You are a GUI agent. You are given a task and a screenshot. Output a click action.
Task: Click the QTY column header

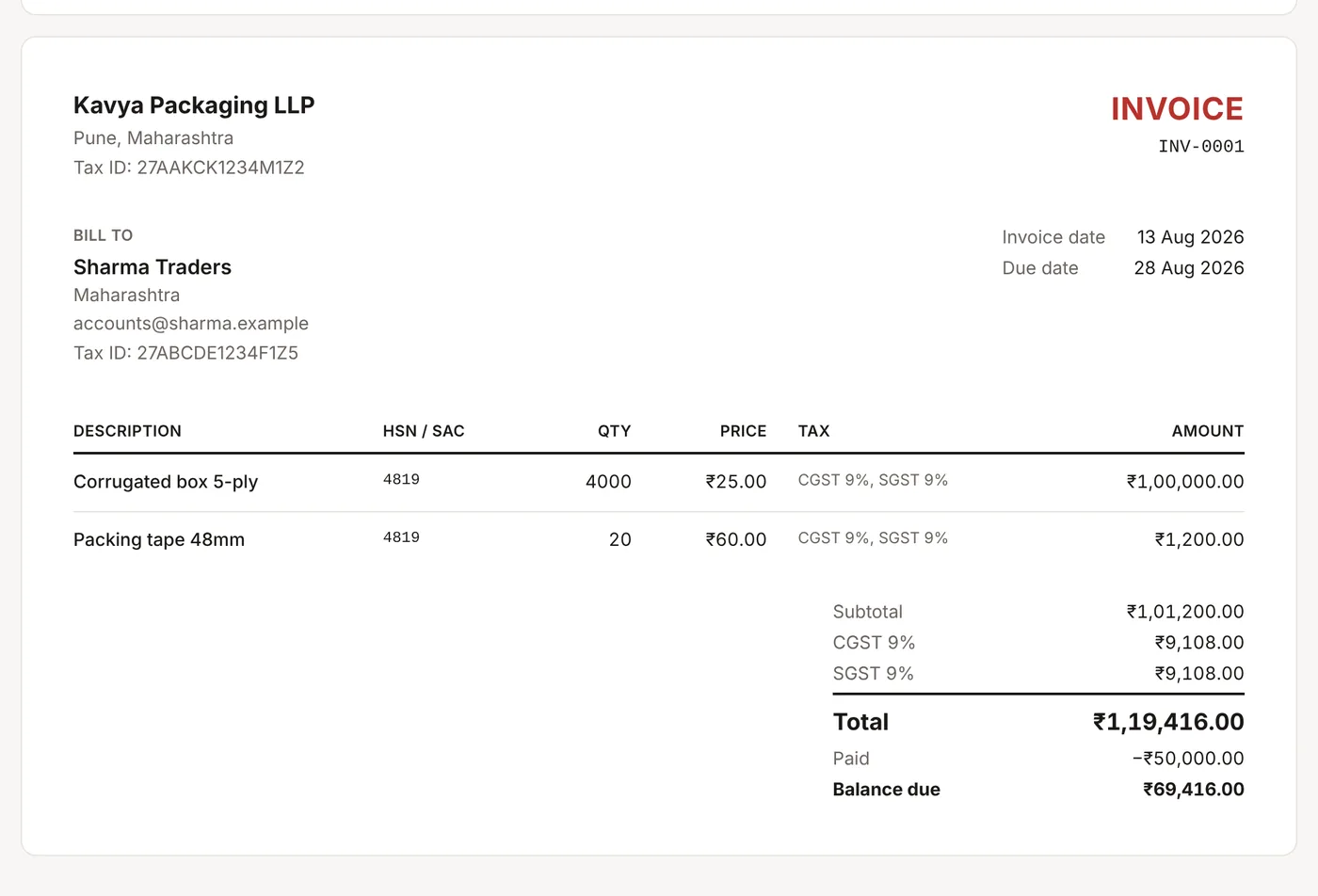(615, 431)
